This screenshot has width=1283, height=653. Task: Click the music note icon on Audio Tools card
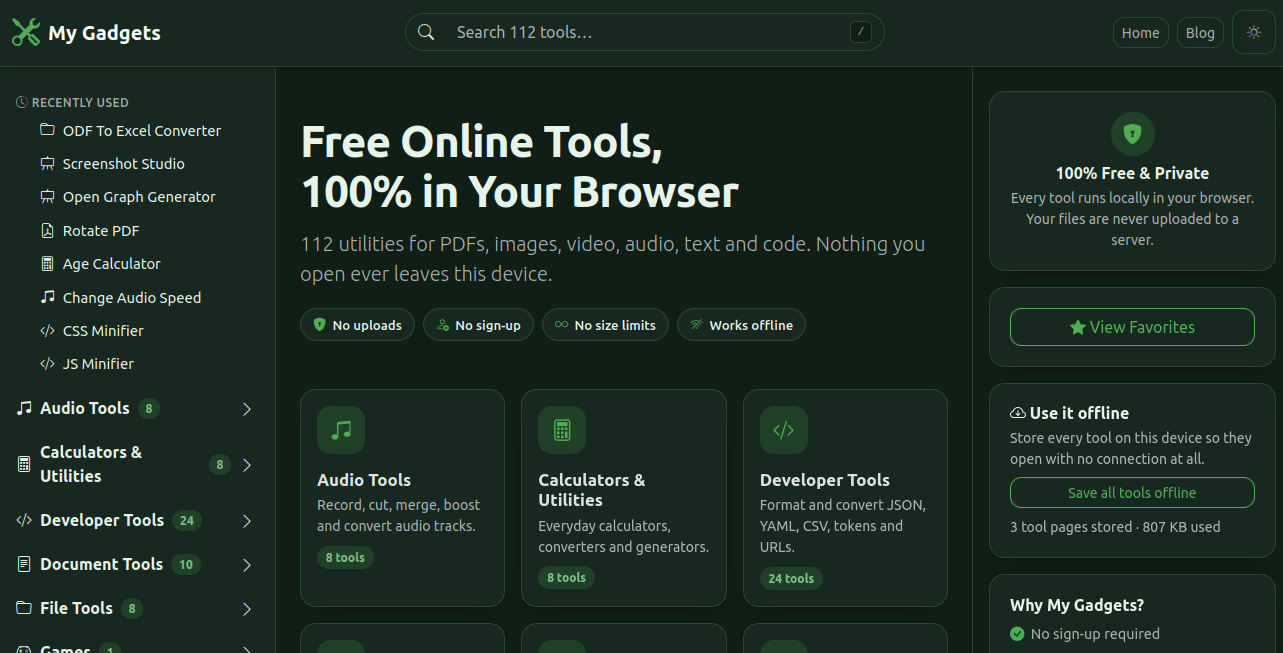[x=341, y=430]
